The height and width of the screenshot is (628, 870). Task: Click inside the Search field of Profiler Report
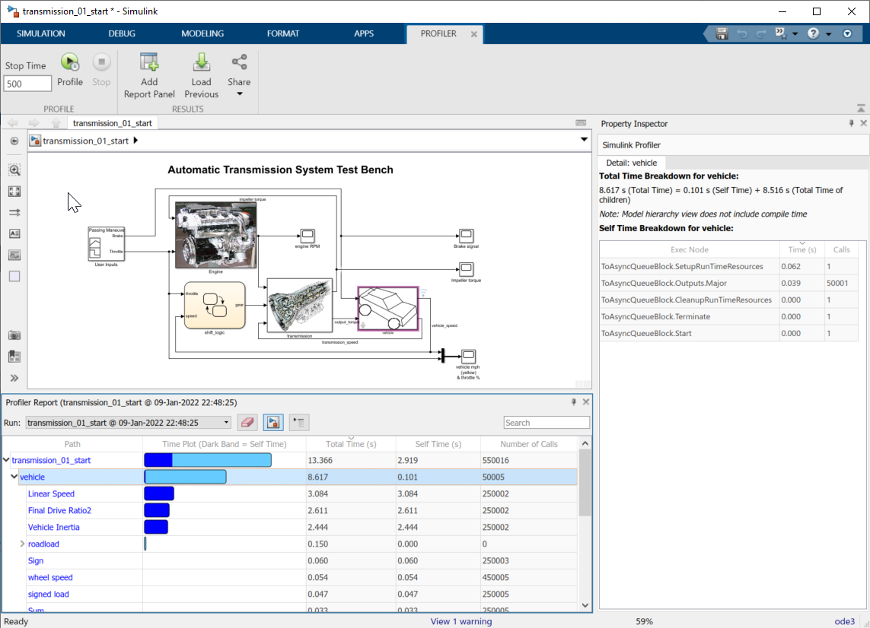click(x=547, y=422)
